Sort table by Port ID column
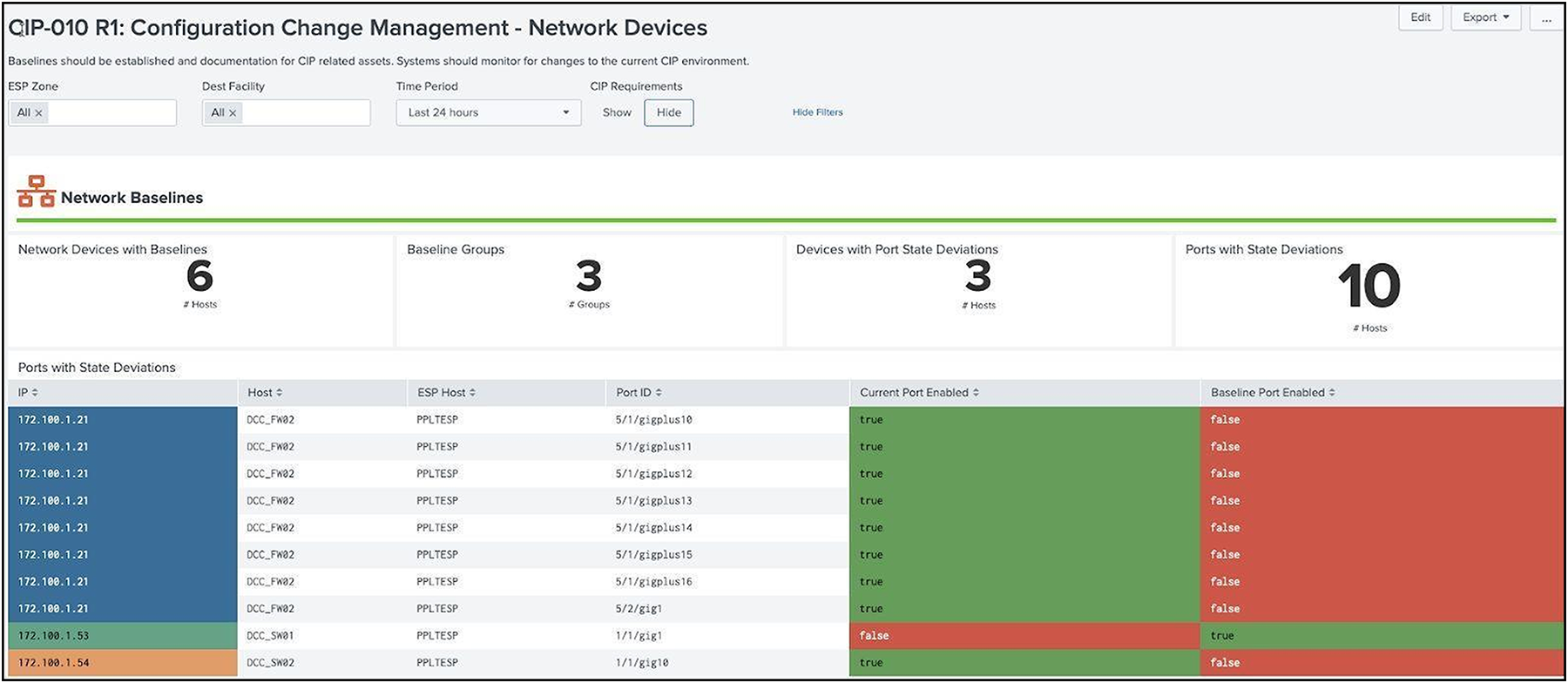Image resolution: width=1568 pixels, height=683 pixels. click(x=639, y=393)
